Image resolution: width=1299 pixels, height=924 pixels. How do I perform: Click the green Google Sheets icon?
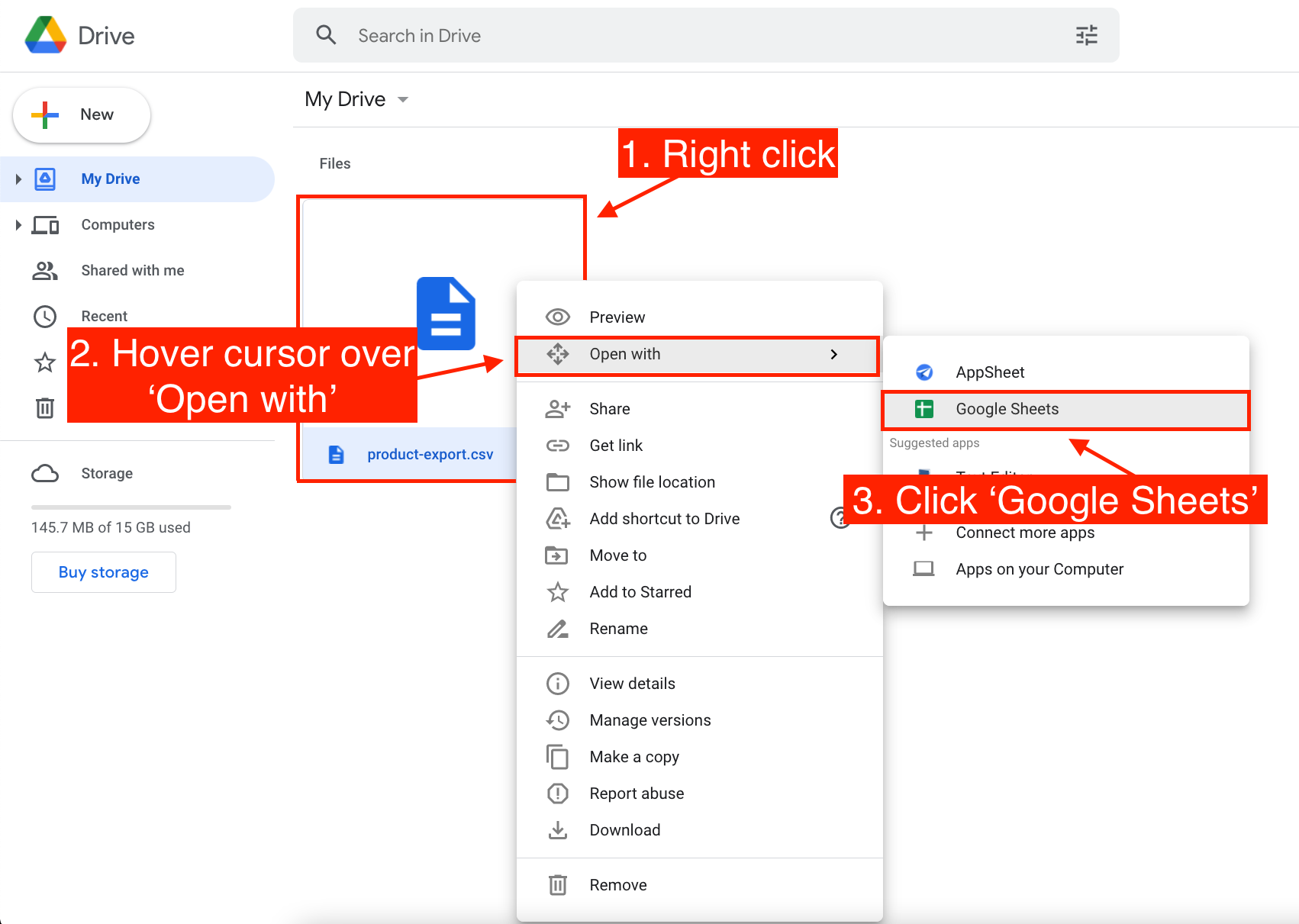click(924, 409)
